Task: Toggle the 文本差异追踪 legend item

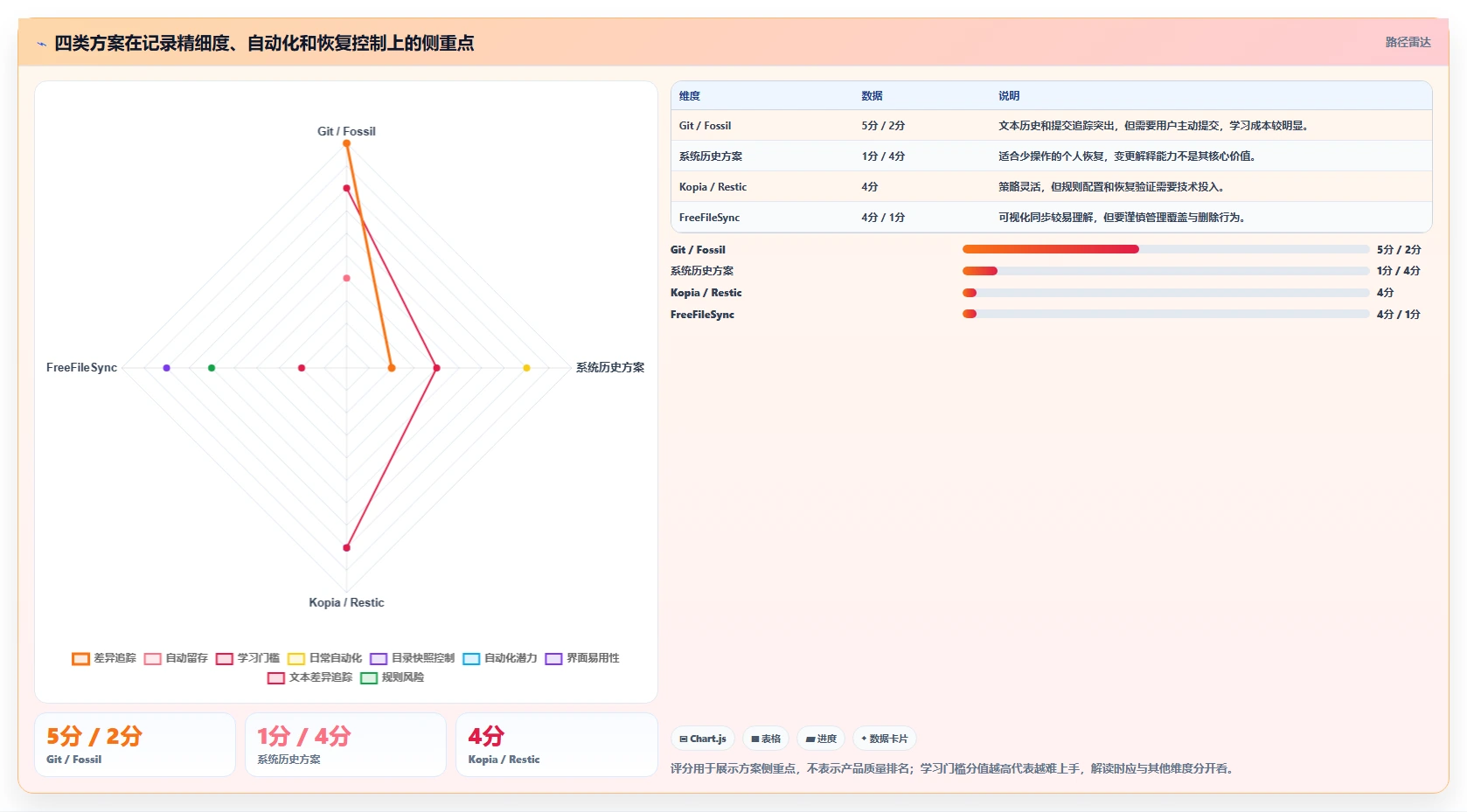Action: coord(309,677)
